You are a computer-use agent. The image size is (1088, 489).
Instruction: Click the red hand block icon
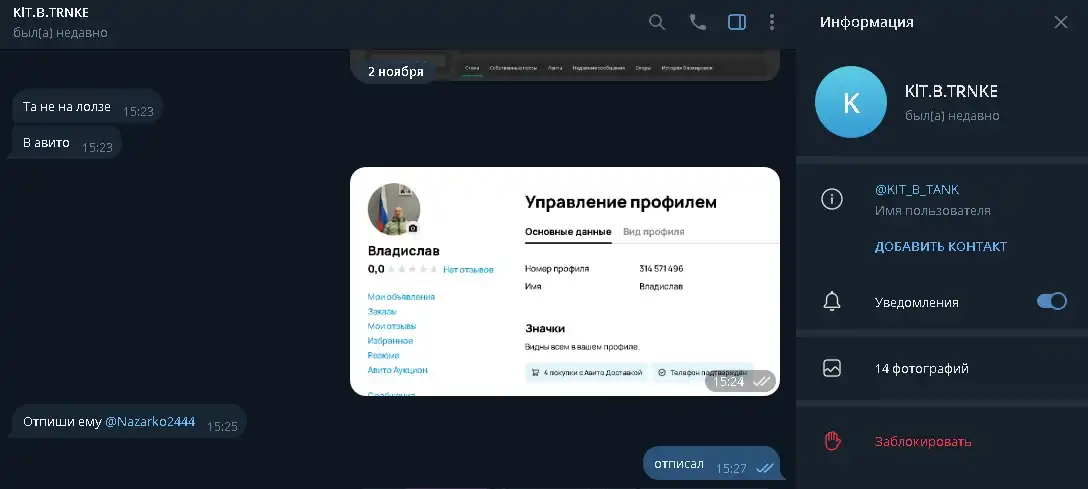[x=832, y=441]
